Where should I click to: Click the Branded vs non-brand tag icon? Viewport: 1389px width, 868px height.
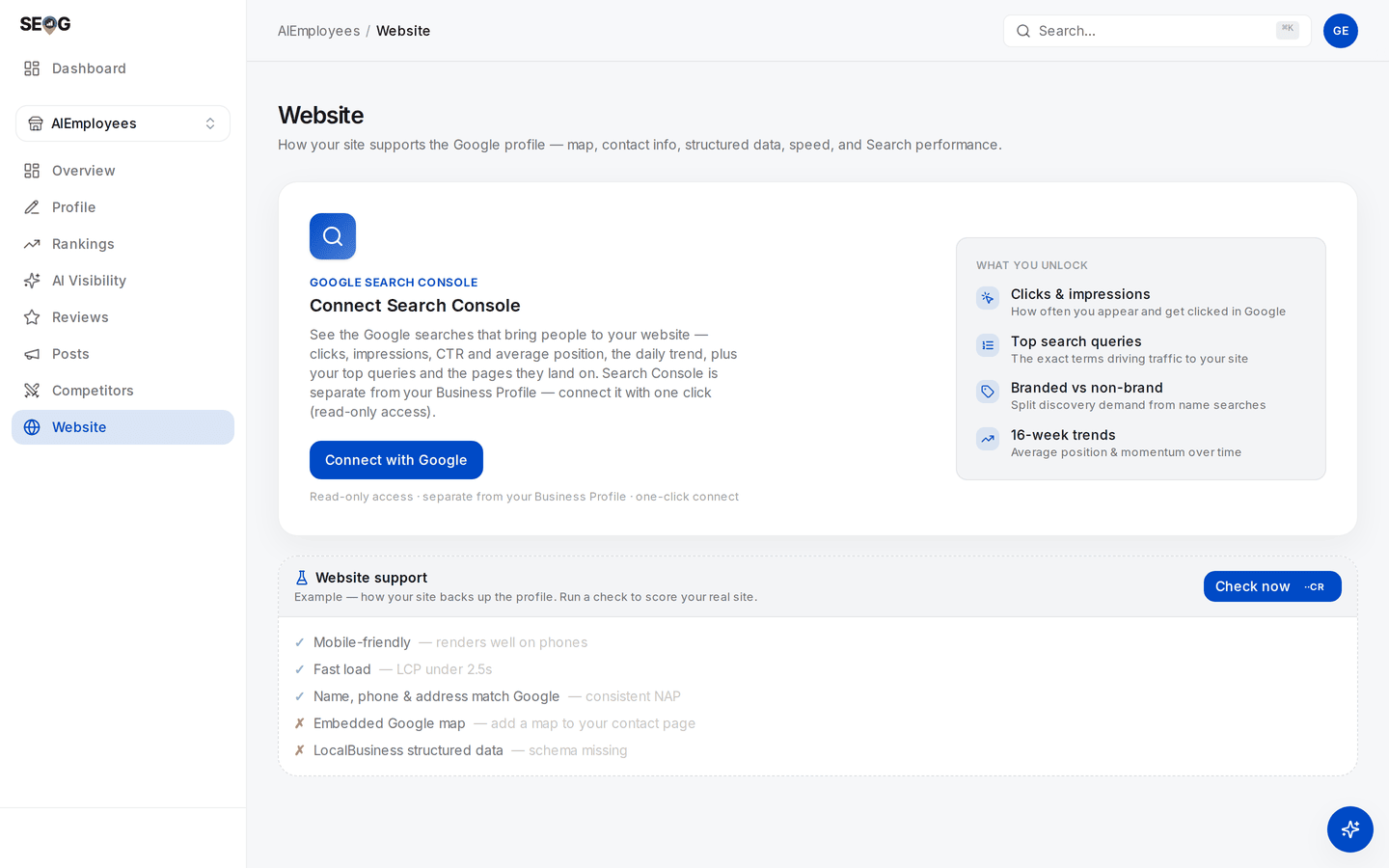click(x=988, y=392)
